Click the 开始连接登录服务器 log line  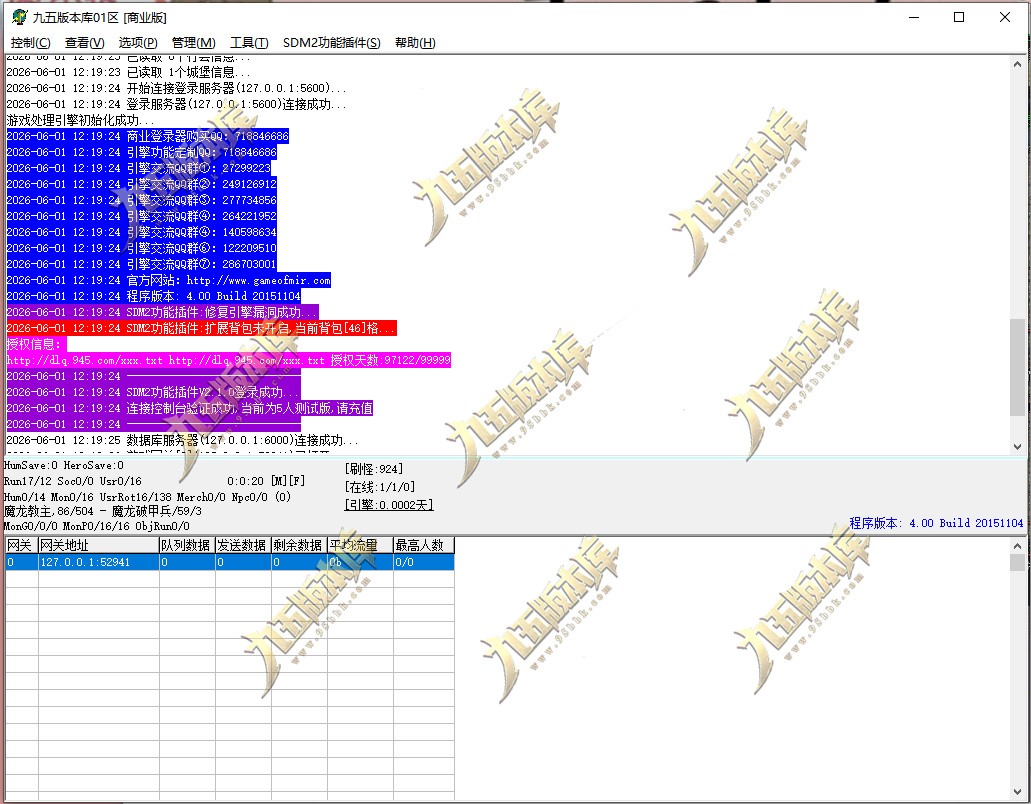pos(176,88)
